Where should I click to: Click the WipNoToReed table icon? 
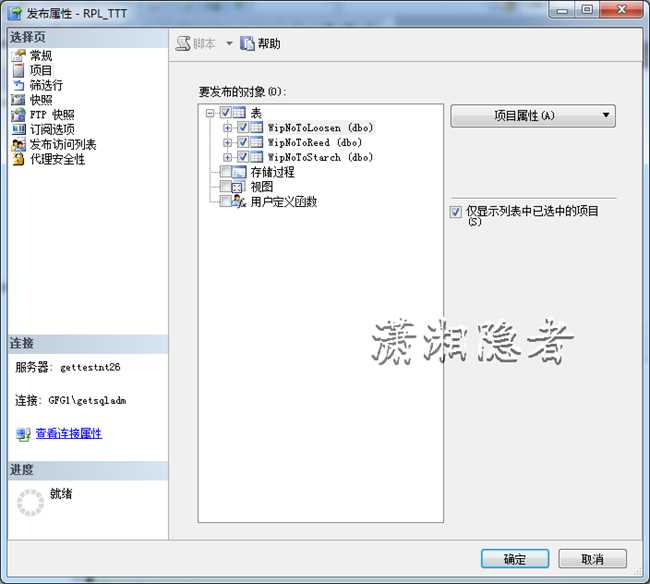[x=256, y=142]
